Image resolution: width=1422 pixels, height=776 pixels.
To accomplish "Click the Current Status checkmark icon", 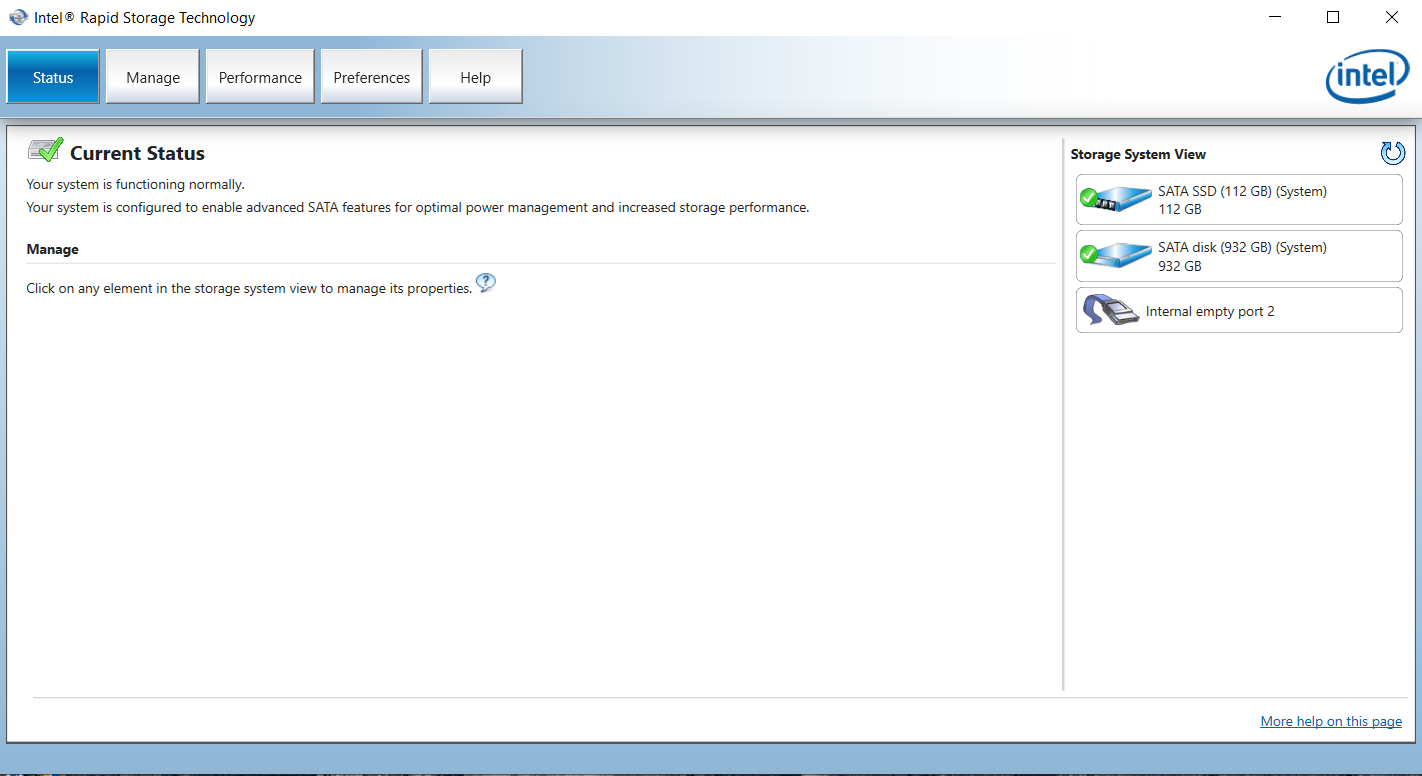I will (45, 151).
